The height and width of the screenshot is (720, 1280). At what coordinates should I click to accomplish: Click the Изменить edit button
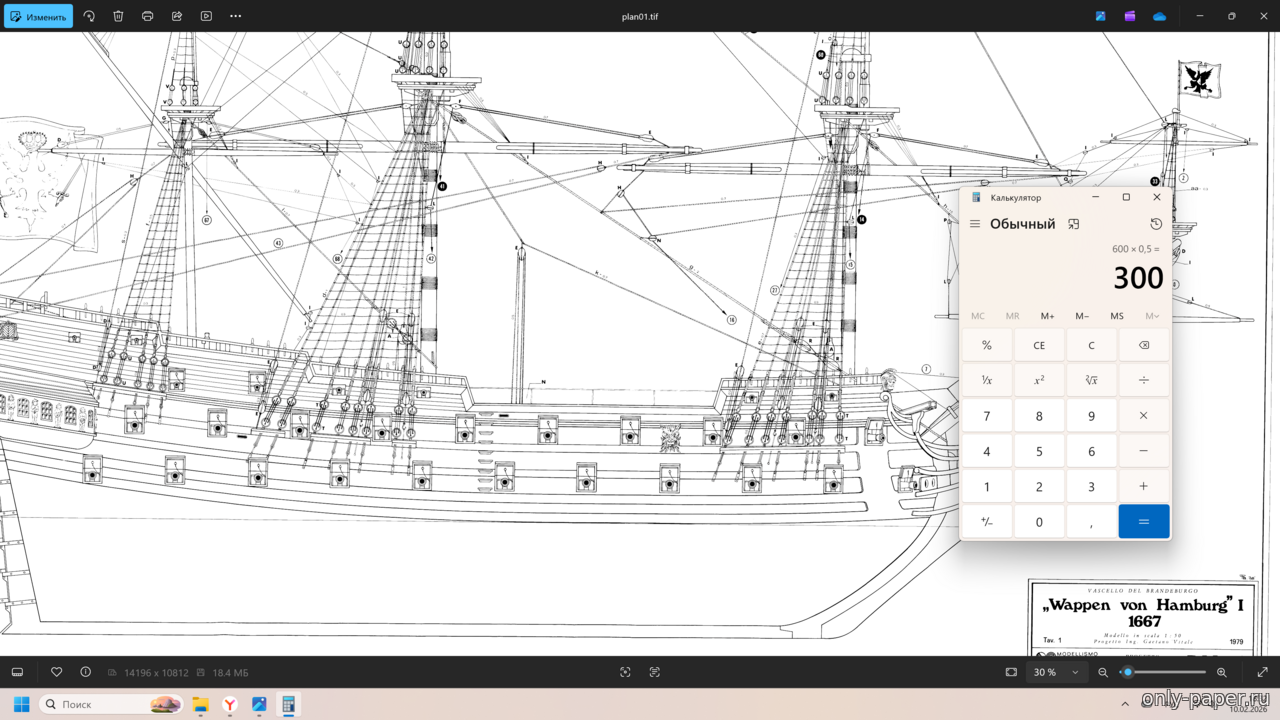38,16
